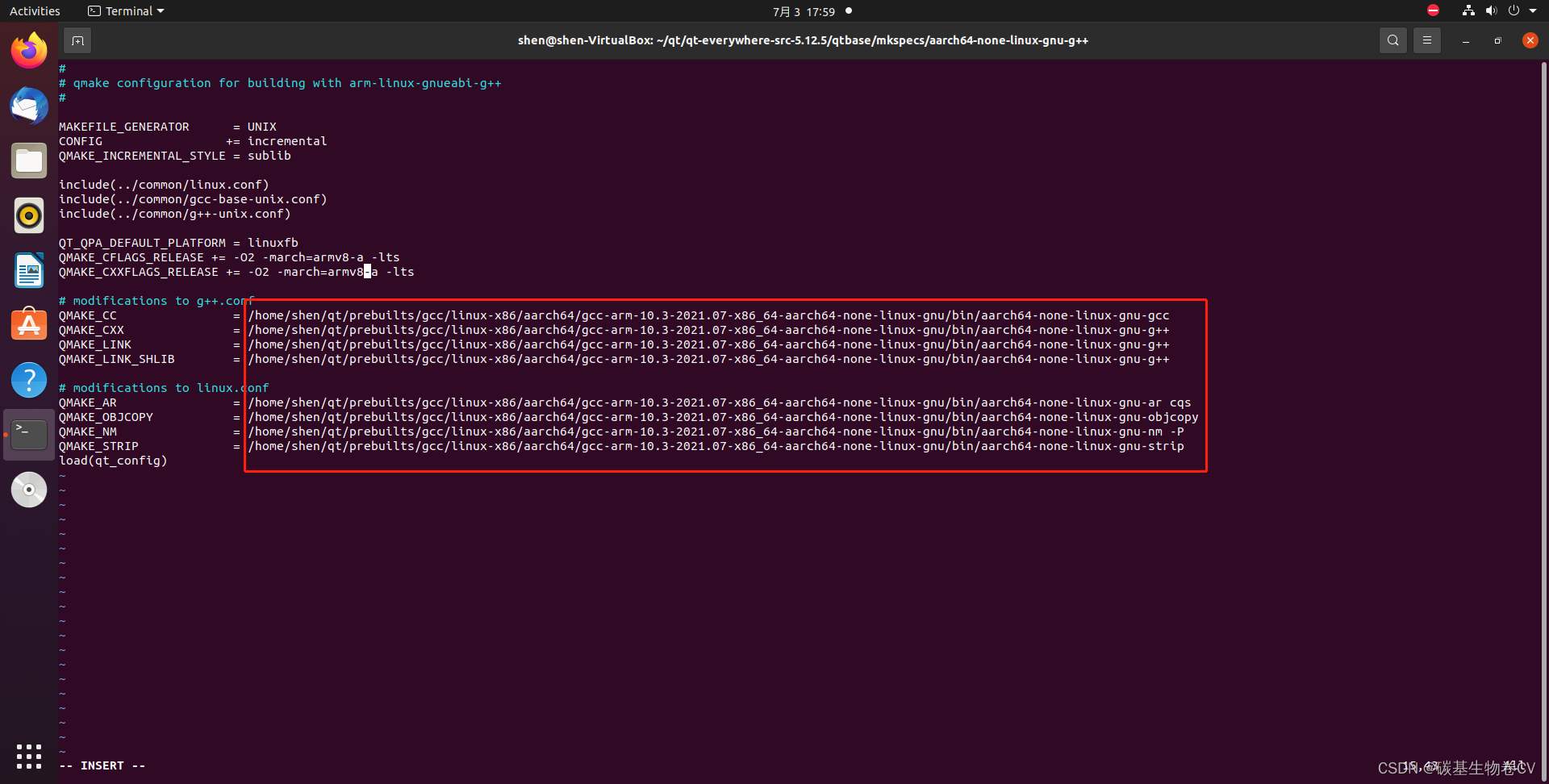Open the clock showing 7月3 17:59
1549x784 pixels.
click(x=804, y=11)
